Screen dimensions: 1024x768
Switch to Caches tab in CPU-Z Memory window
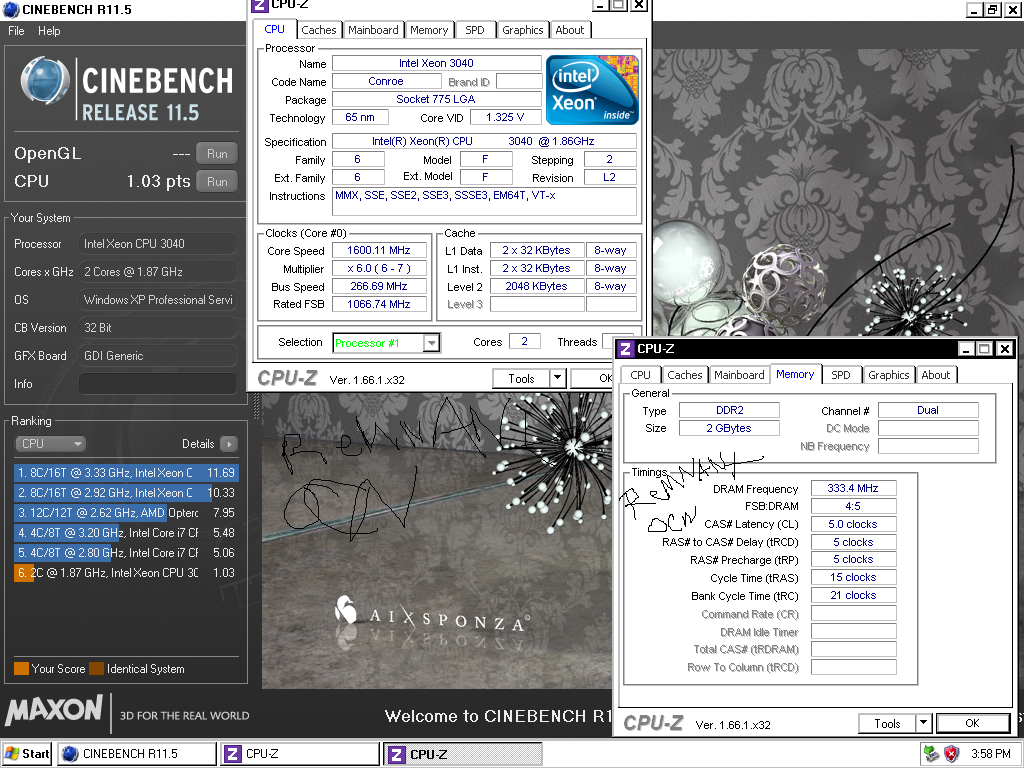(x=684, y=375)
